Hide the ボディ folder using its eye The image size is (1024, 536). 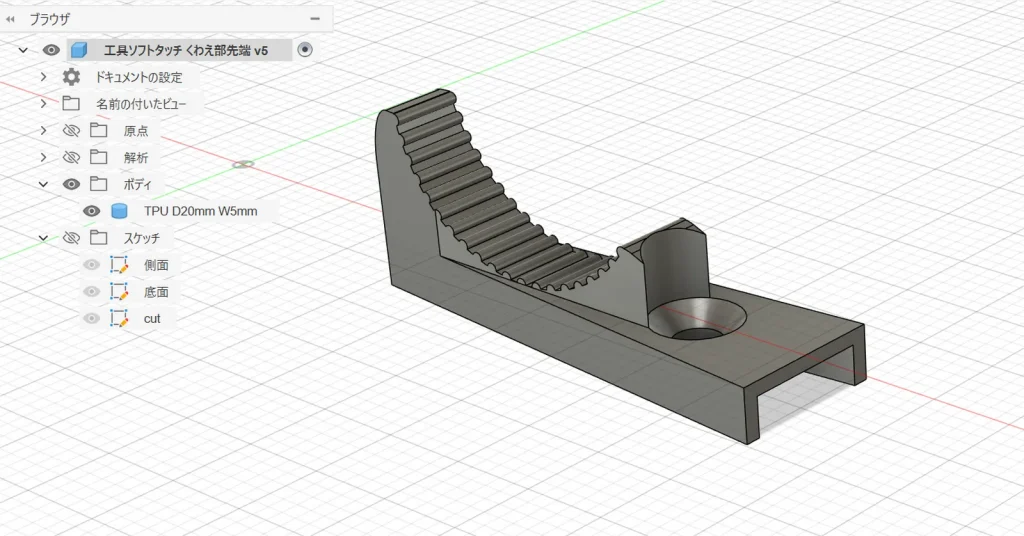point(71,184)
